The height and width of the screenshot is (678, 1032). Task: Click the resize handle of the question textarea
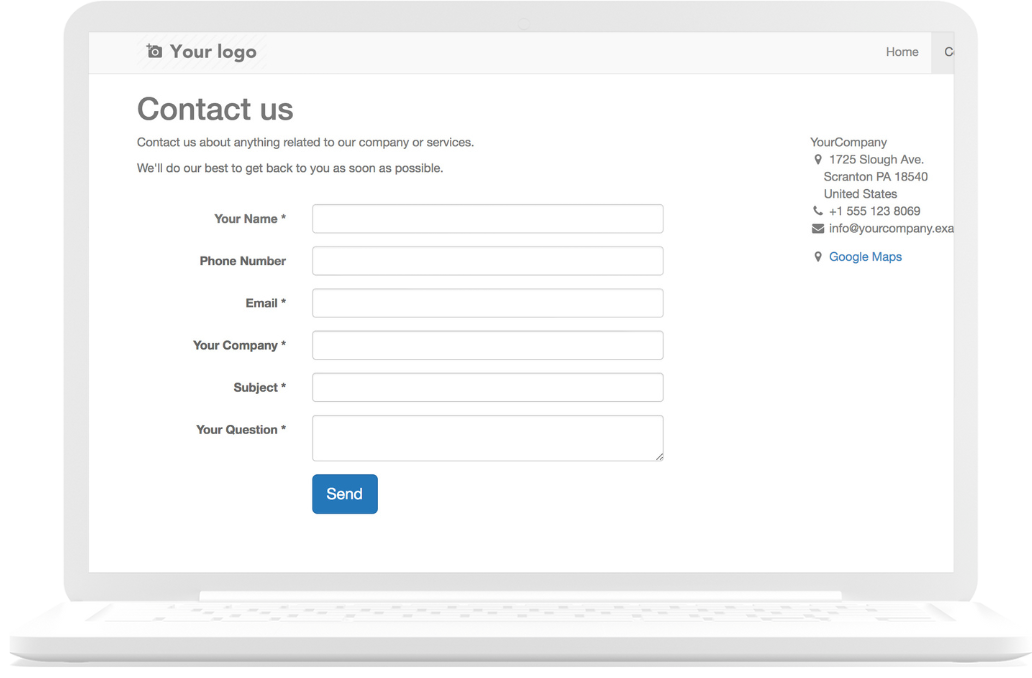659,457
